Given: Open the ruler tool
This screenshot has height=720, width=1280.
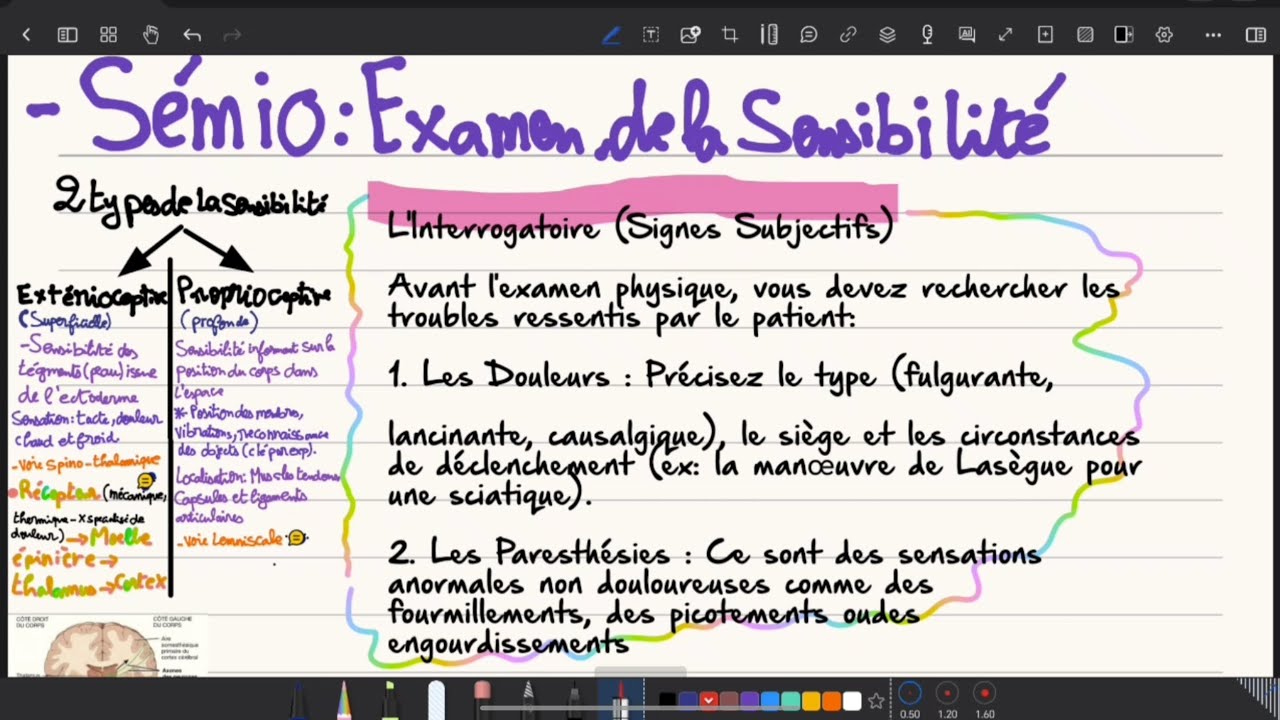Looking at the screenshot, I should (x=769, y=35).
